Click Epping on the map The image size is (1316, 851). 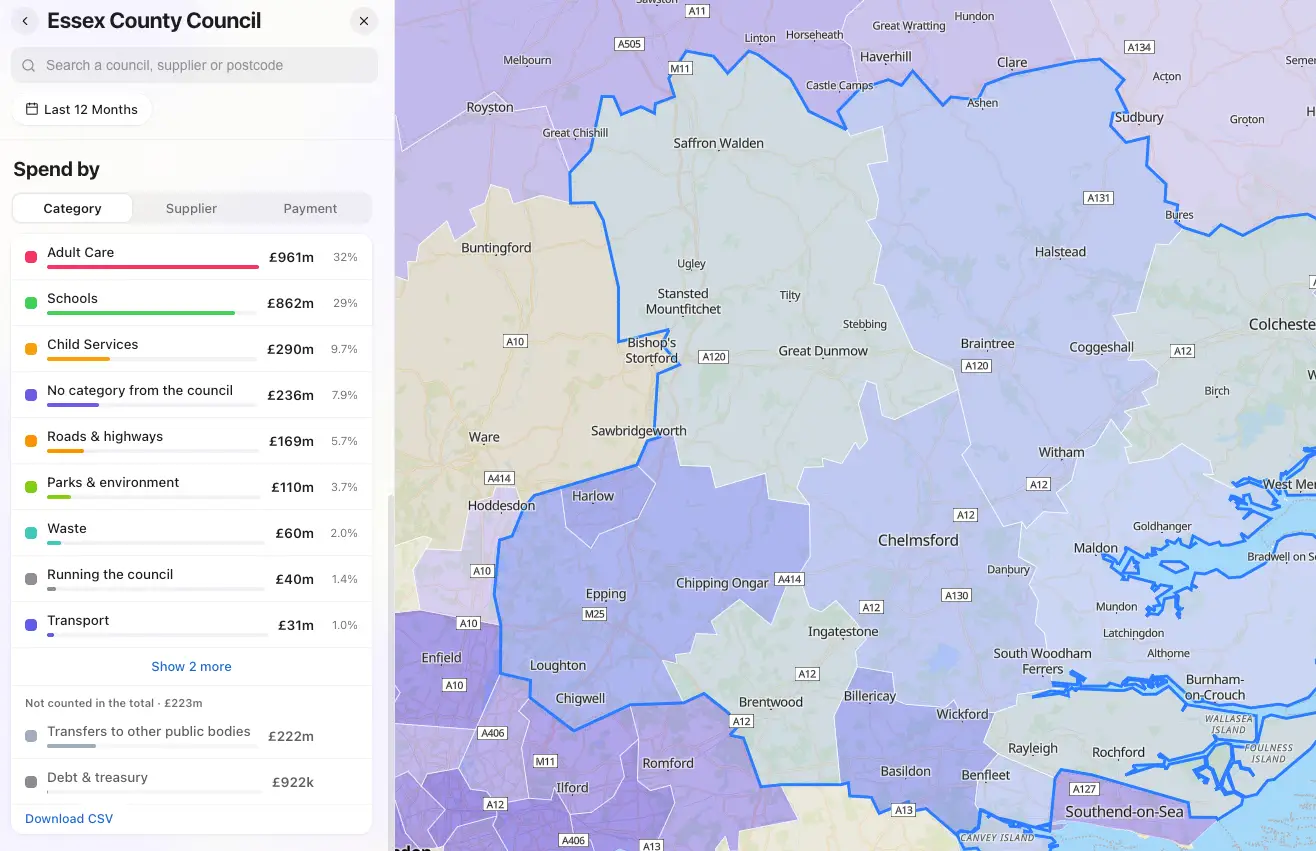(606, 594)
